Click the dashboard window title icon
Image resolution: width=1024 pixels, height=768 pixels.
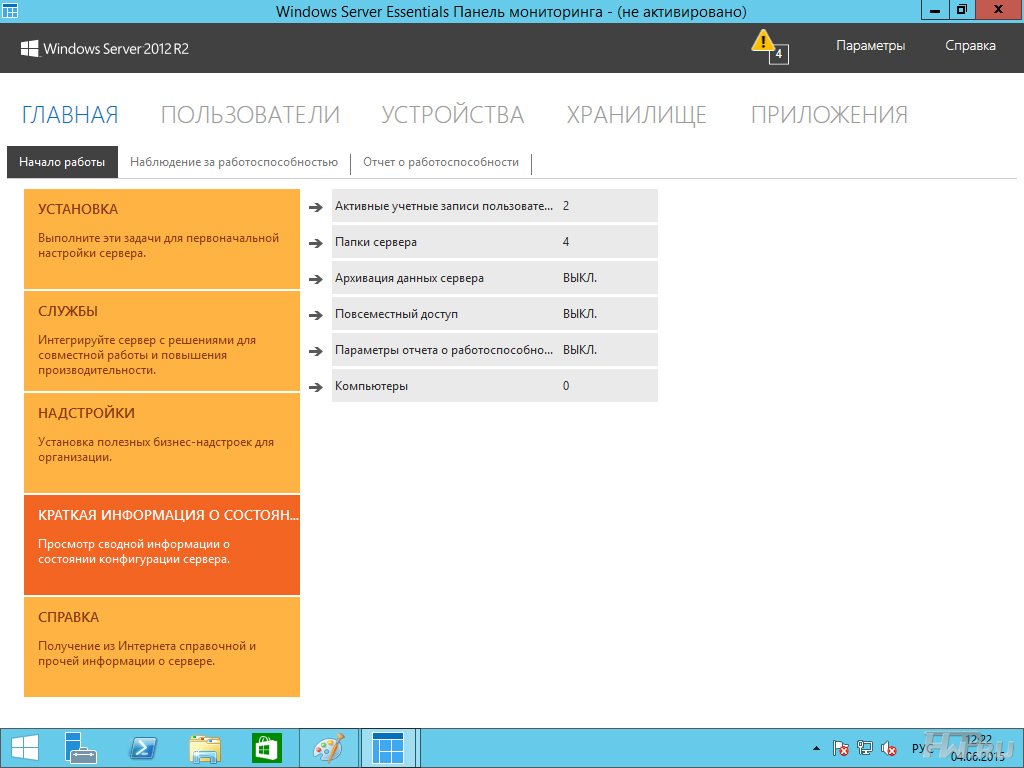pyautogui.click(x=10, y=10)
